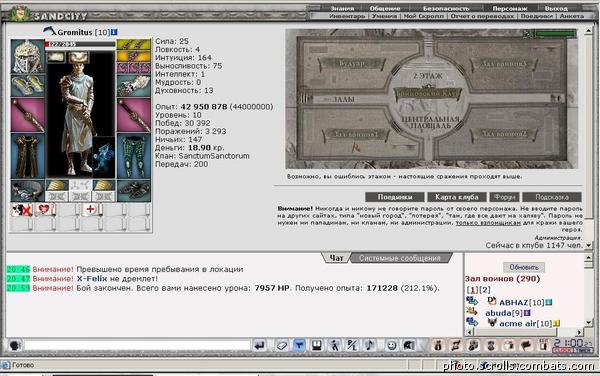The height and width of the screenshot is (376, 600).
Task: Use the red cross healing scroll
Action: pos(92,210)
